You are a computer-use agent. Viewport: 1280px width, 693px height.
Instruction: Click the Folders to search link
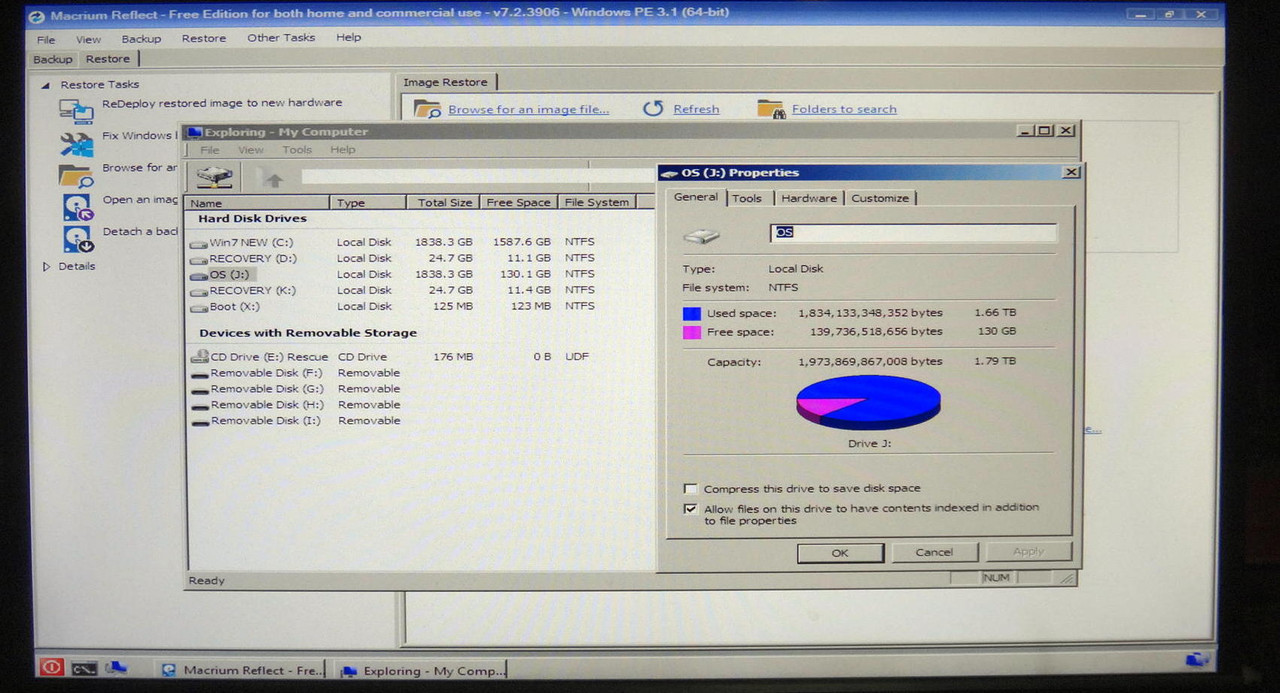tap(844, 109)
